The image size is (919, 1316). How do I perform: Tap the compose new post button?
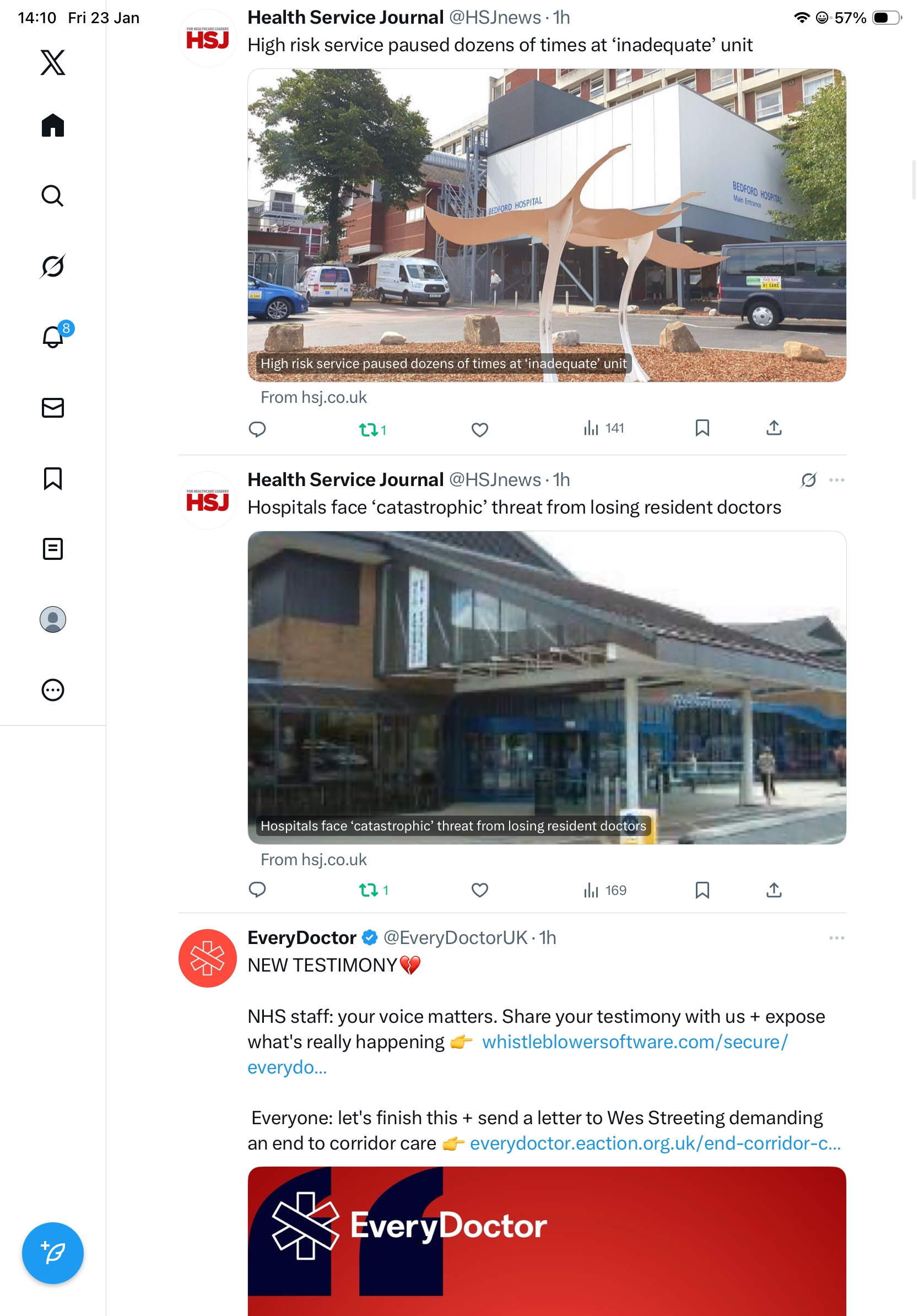point(53,1253)
